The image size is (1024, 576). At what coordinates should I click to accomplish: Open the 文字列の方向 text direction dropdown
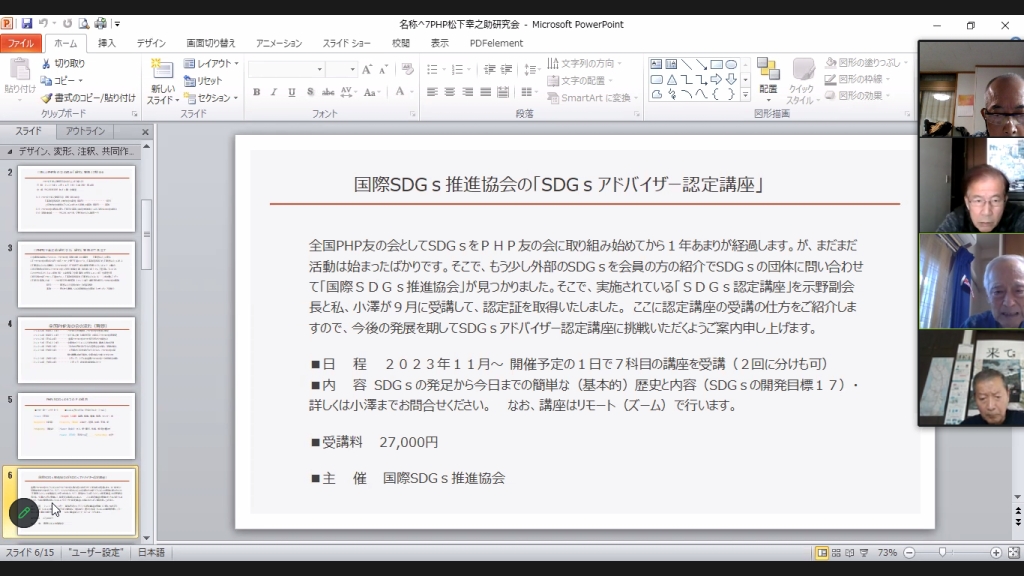point(584,63)
